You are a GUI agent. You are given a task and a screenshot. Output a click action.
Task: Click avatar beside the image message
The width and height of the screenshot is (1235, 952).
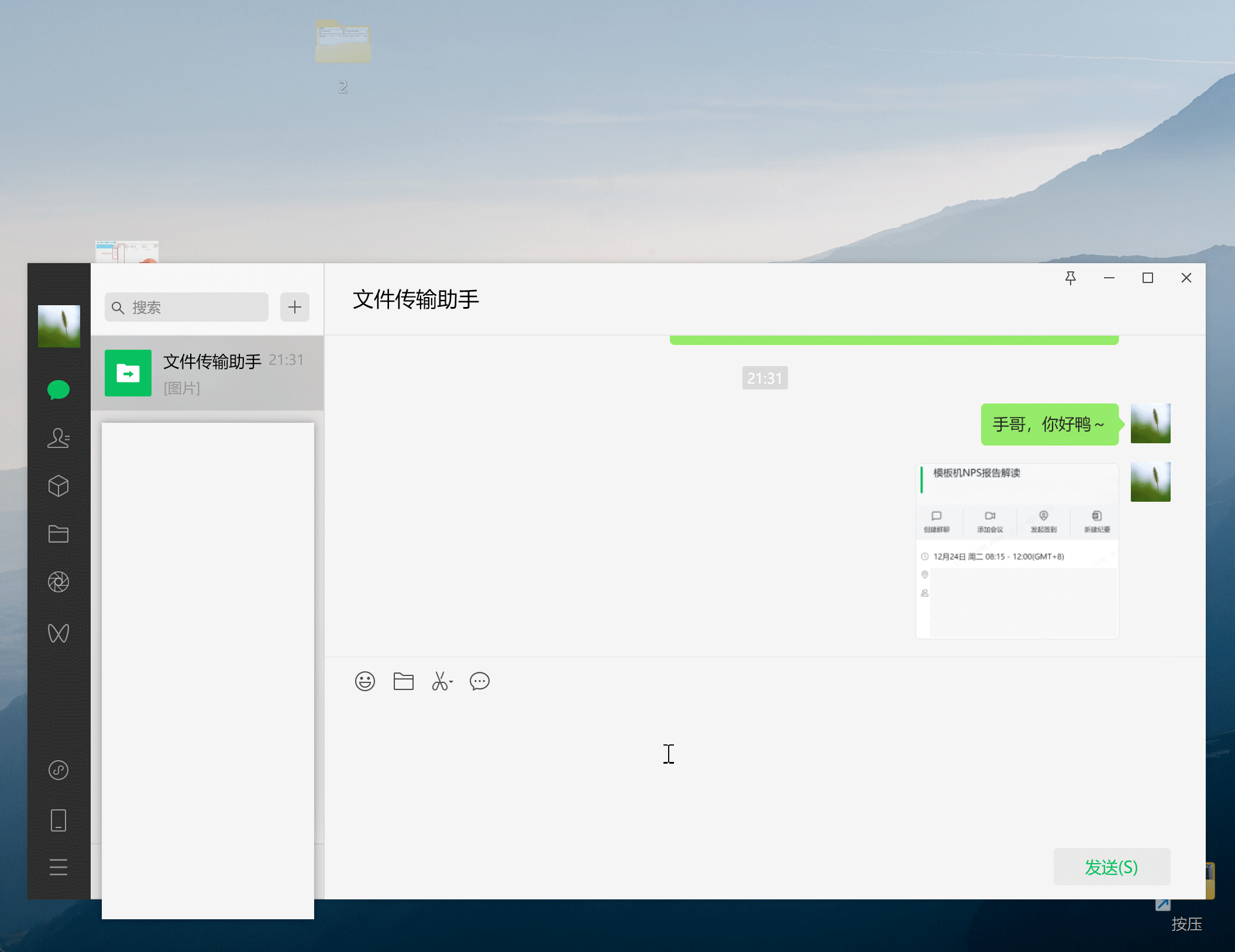1151,482
